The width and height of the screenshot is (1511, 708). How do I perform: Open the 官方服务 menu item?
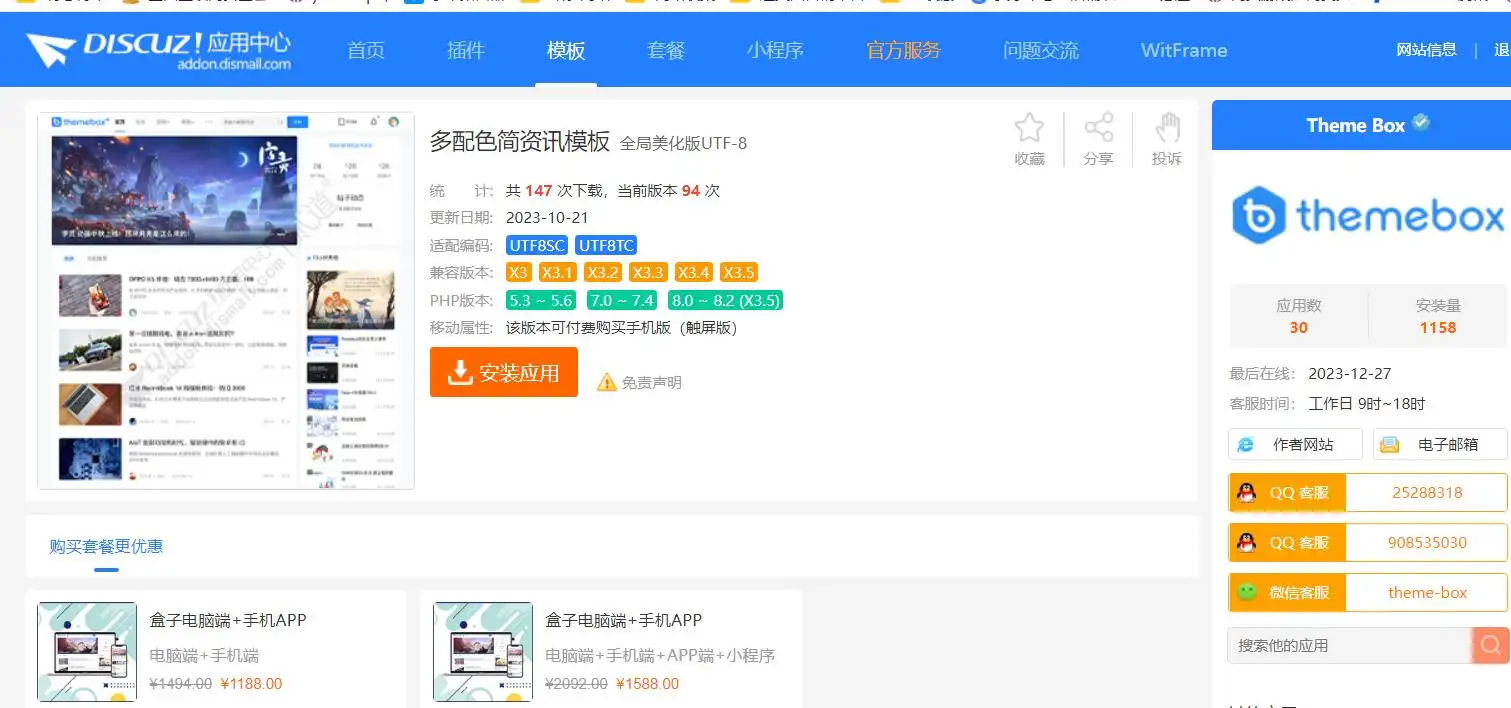(903, 50)
